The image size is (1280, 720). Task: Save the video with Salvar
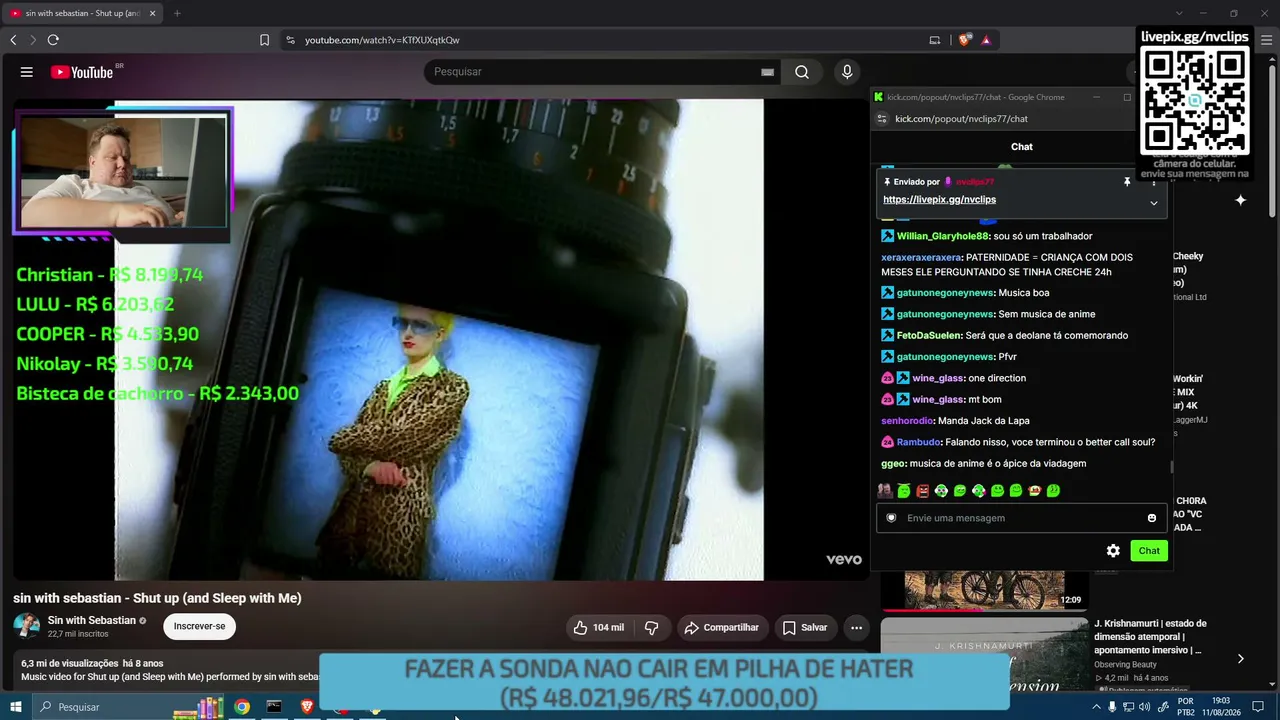point(805,628)
